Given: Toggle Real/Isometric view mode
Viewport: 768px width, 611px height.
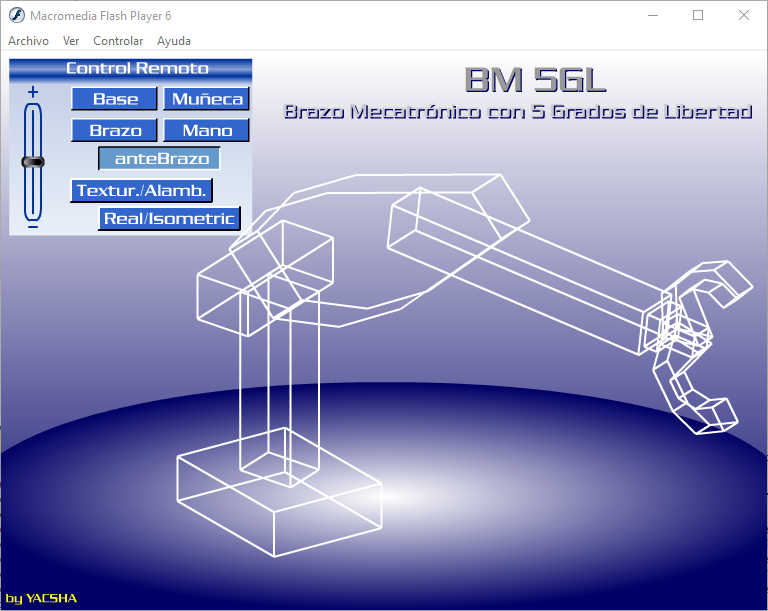Looking at the screenshot, I should [169, 219].
